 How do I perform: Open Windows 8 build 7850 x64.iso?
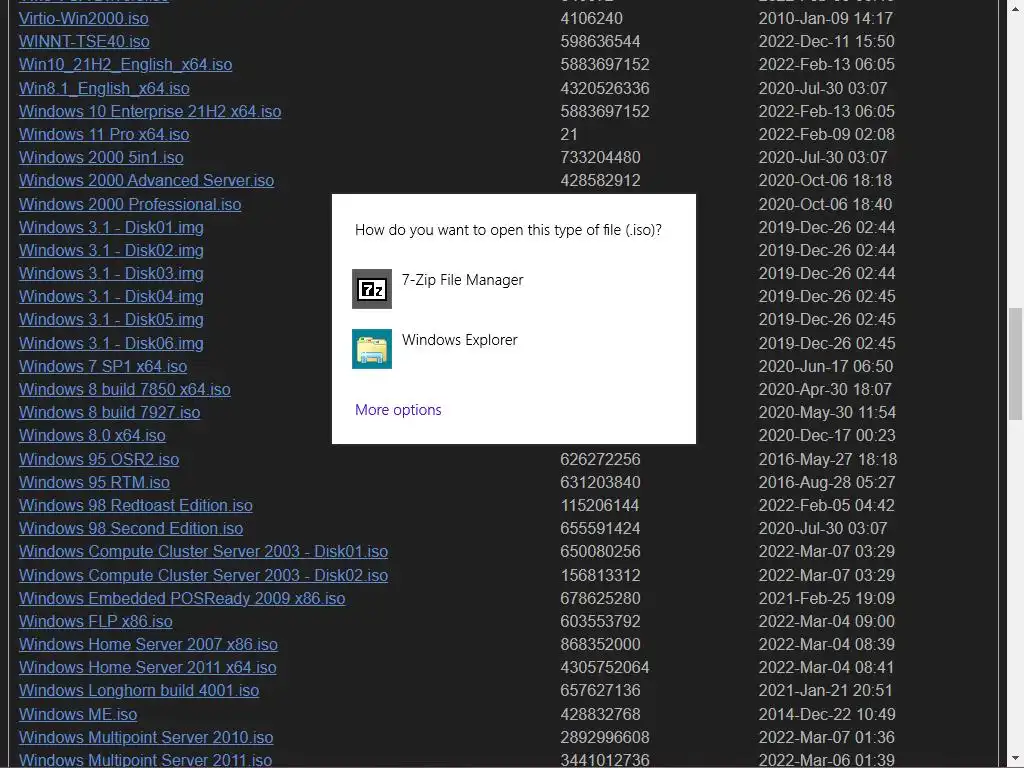pyautogui.click(x=125, y=389)
